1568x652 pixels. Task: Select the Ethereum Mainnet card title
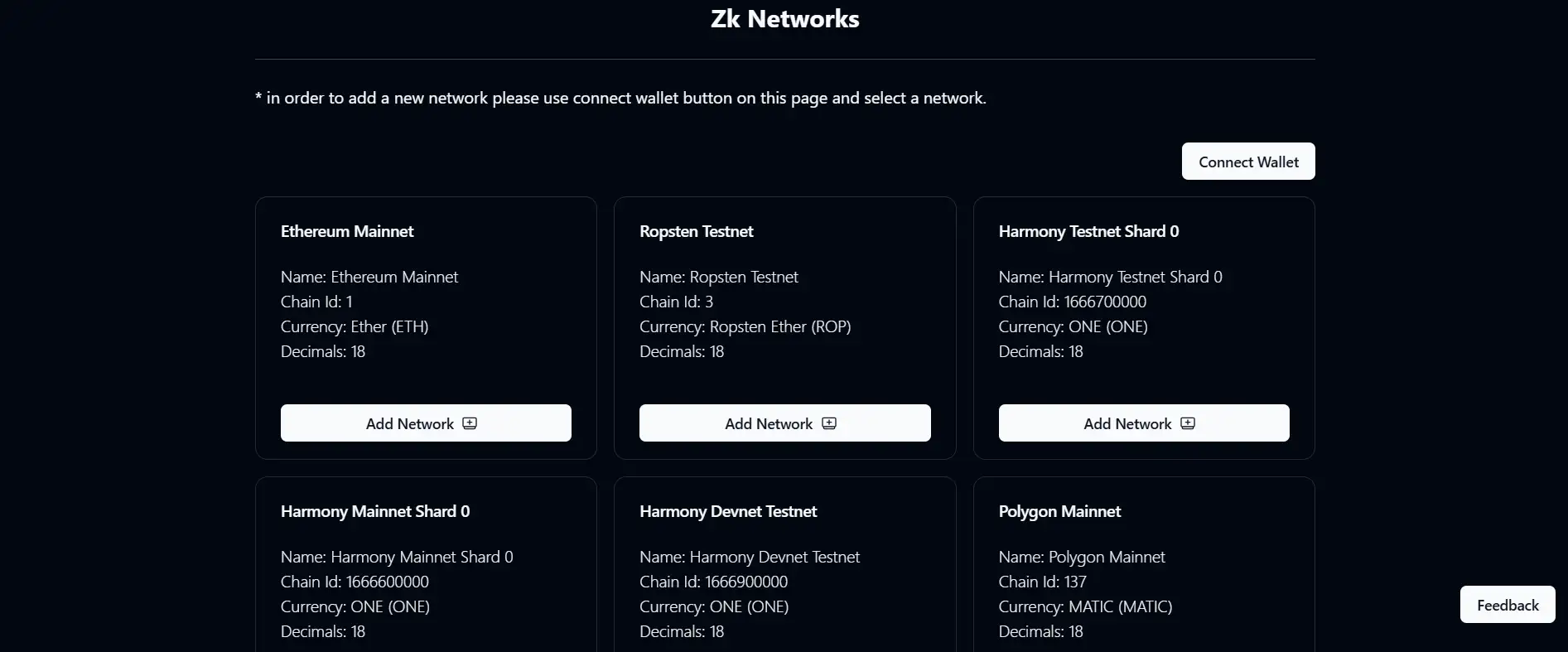[x=347, y=231]
